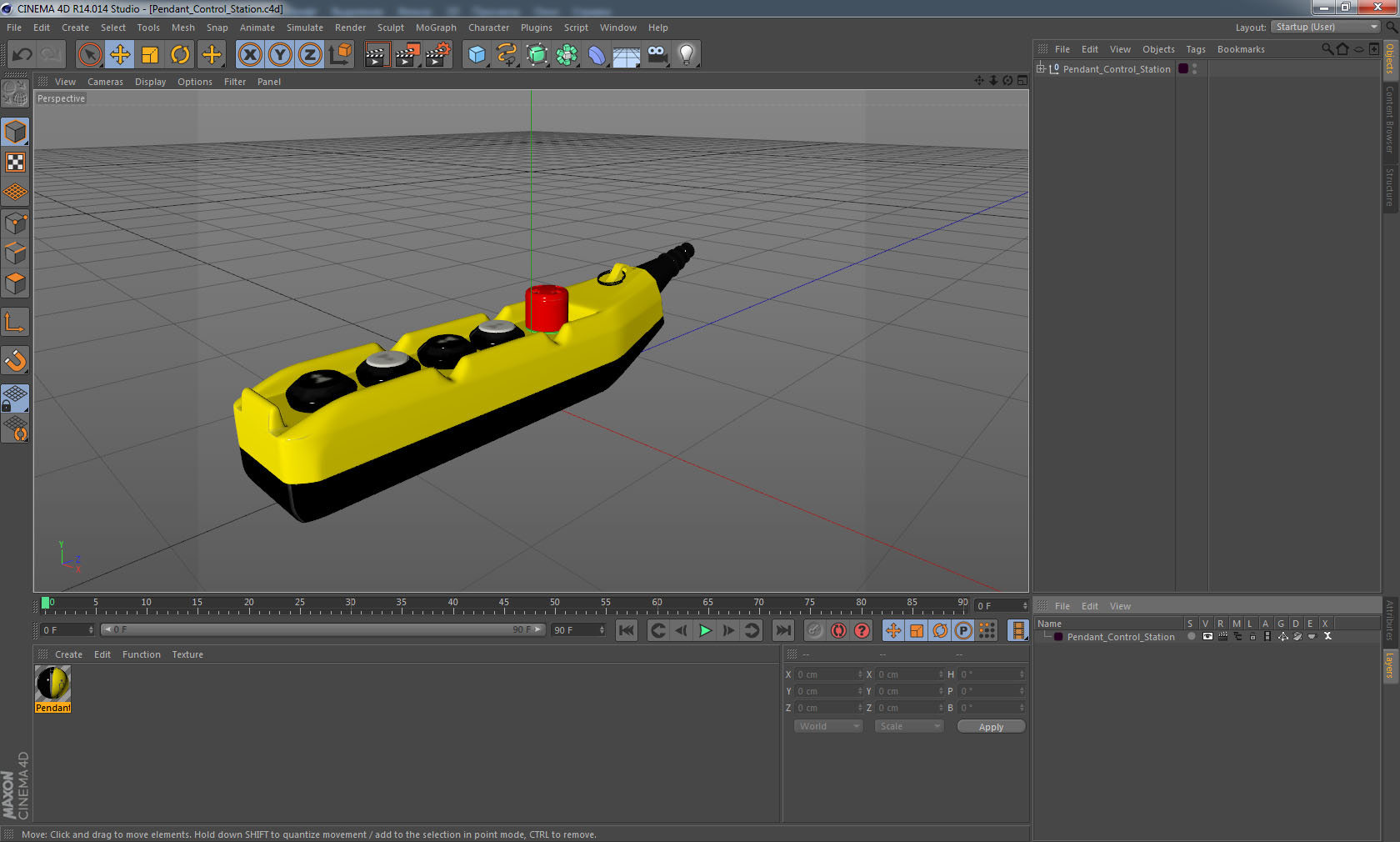This screenshot has width=1400, height=842.
Task: Activate the Rotate tool in top toolbar
Action: pos(180,55)
